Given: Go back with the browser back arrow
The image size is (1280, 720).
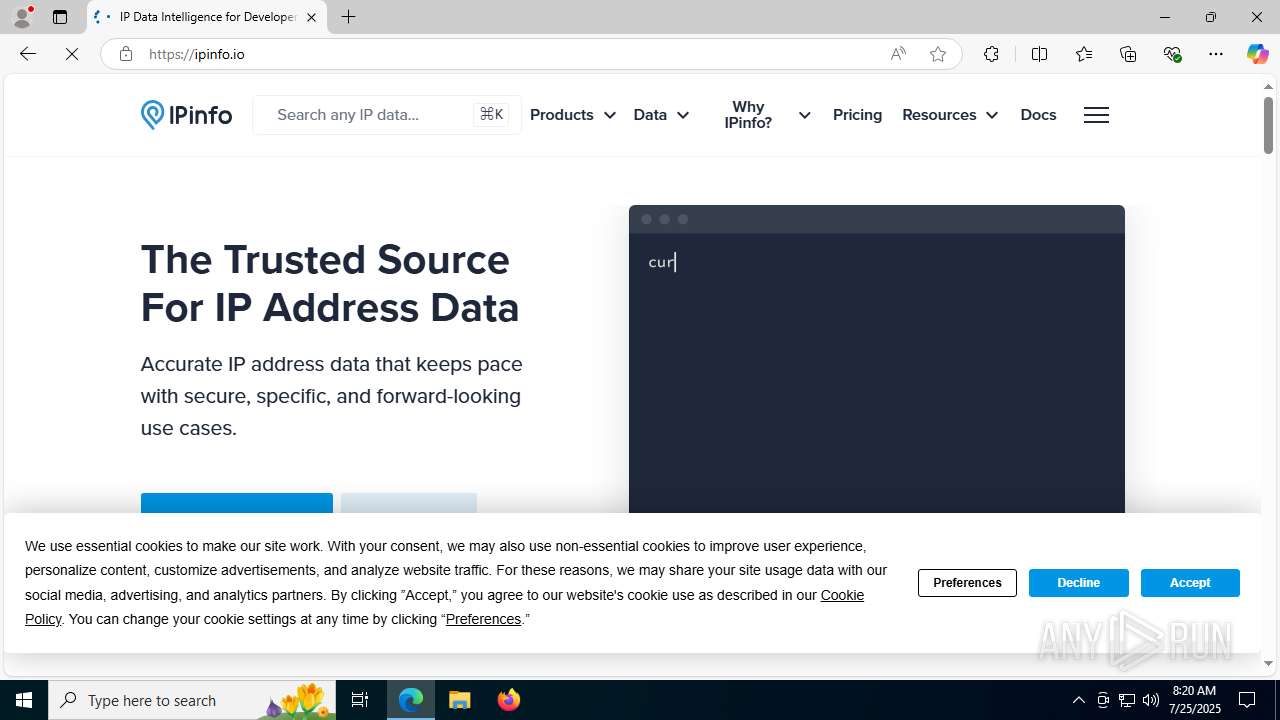Looking at the screenshot, I should [28, 54].
